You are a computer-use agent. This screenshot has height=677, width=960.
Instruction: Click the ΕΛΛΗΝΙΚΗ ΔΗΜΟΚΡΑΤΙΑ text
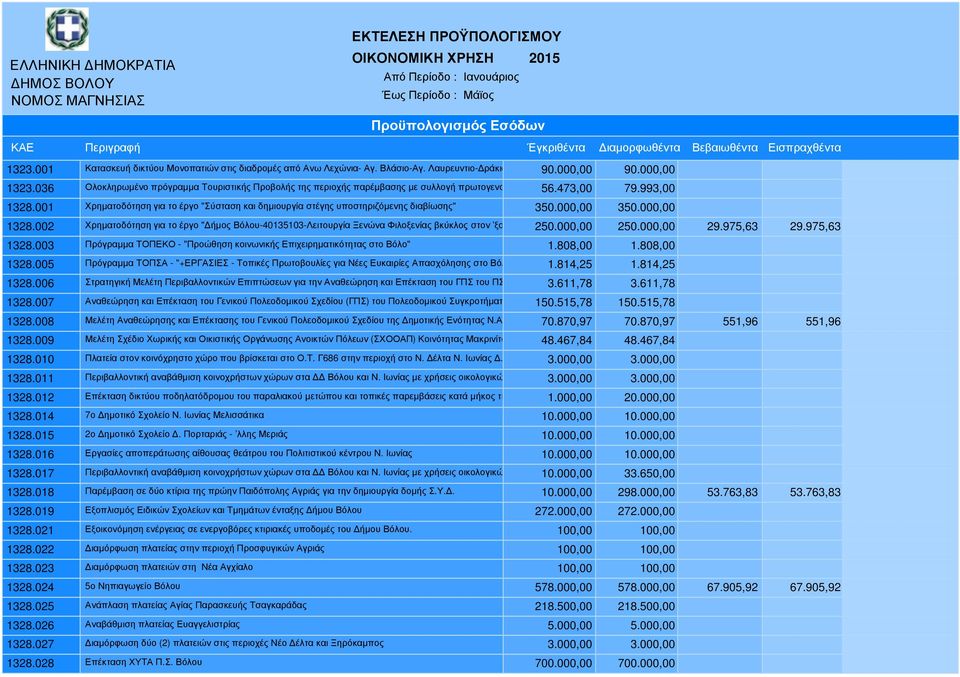click(92, 65)
